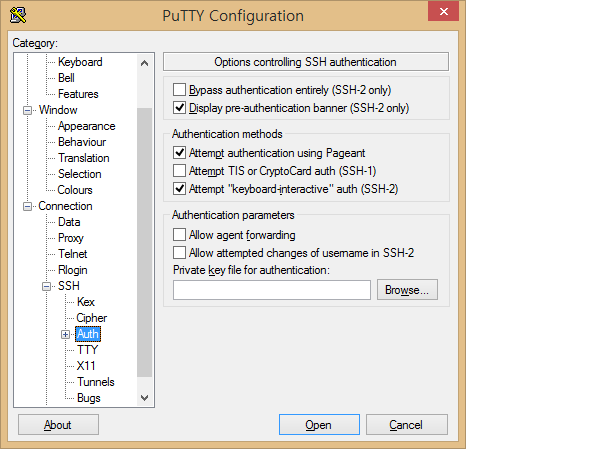
Task: Check Allow agent forwarding
Action: click(x=179, y=235)
